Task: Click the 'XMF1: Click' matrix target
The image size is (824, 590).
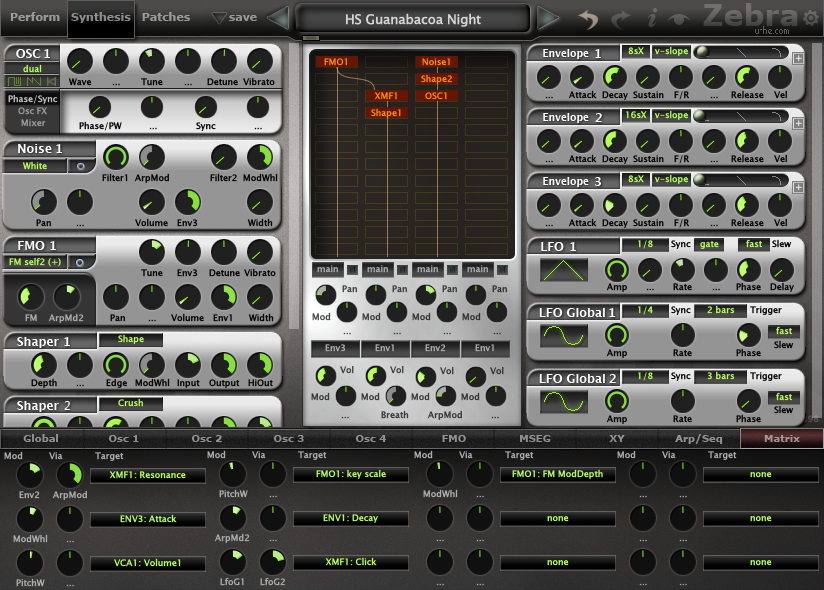Action: coord(351,562)
